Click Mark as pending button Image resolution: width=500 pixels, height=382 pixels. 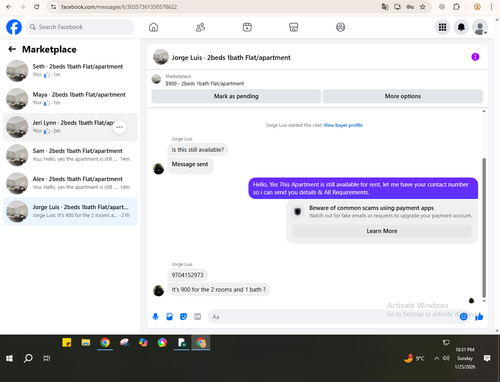(236, 96)
